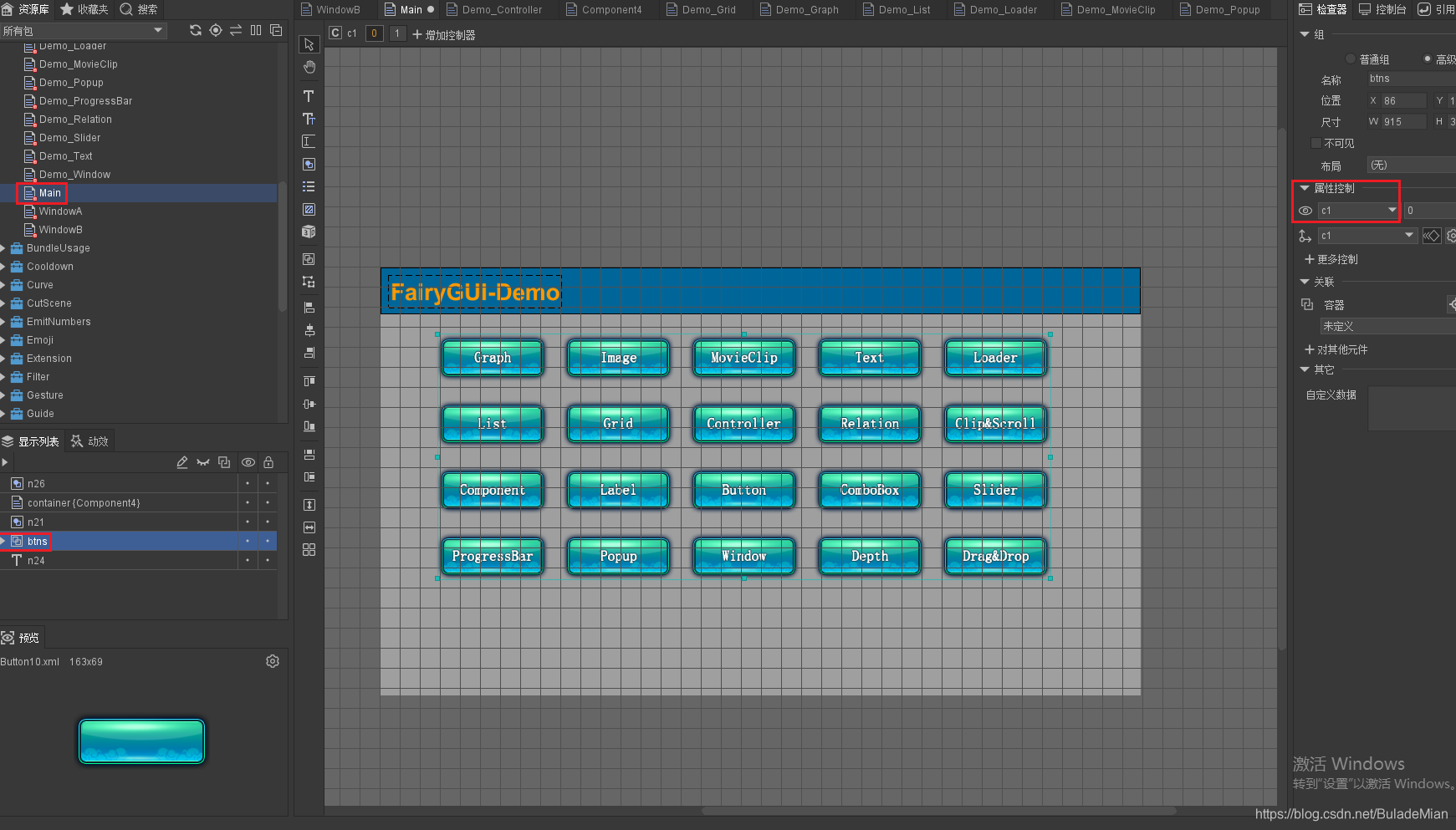The width and height of the screenshot is (1456, 830).
Task: Click the 搜索 search icon
Action: (127, 9)
